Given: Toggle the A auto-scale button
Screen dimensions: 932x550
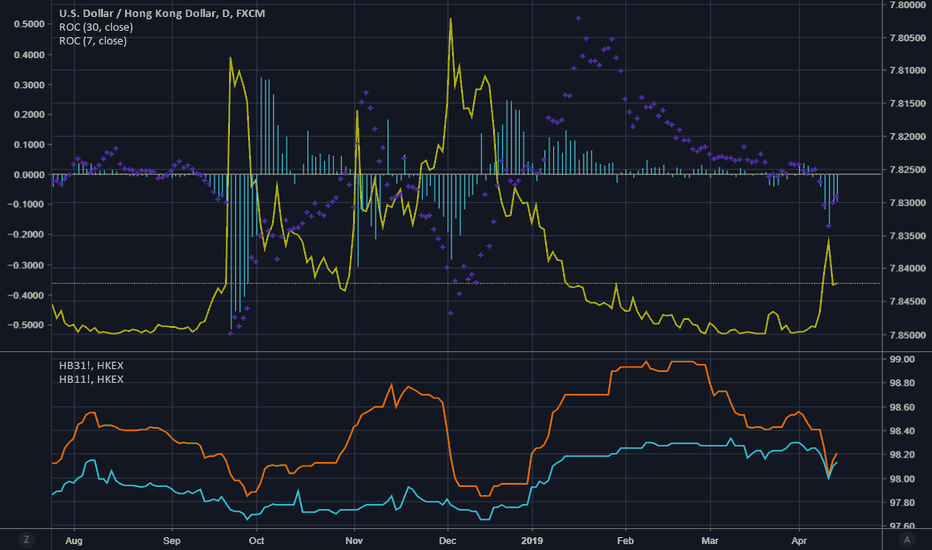Looking at the screenshot, I should (907, 540).
